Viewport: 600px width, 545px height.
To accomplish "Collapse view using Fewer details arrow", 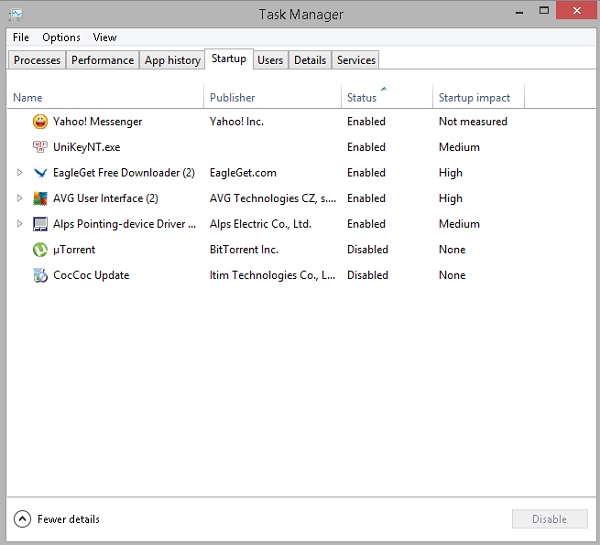I will click(x=22, y=519).
